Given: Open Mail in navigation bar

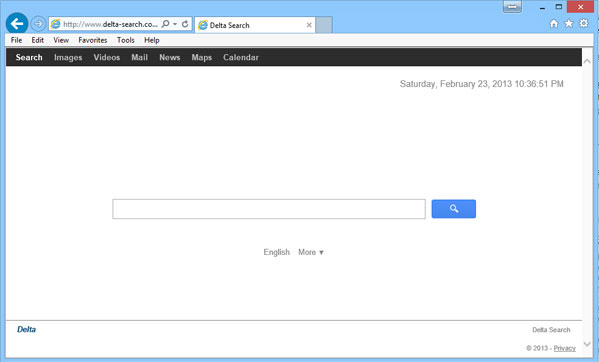Looking at the screenshot, I should tap(139, 57).
